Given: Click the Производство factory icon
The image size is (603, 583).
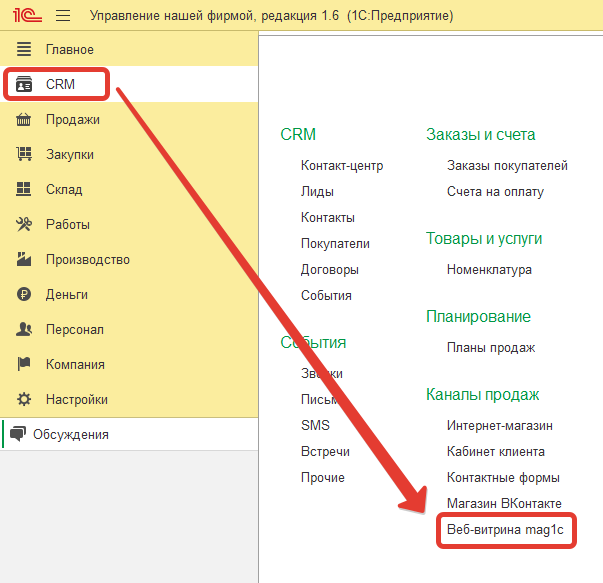Looking at the screenshot, I should pos(24,259).
